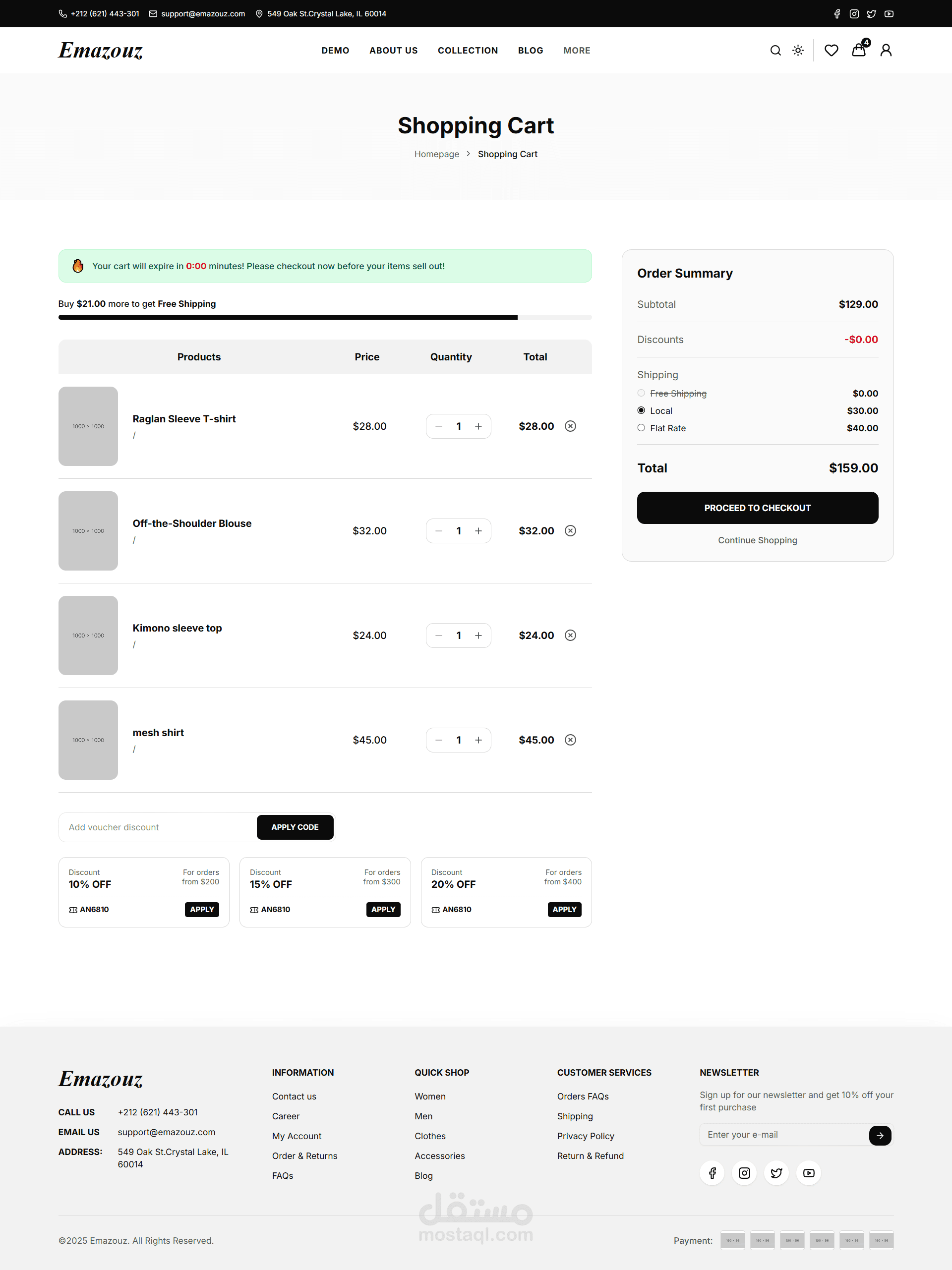Click the top bar Twitter icon

click(871, 14)
